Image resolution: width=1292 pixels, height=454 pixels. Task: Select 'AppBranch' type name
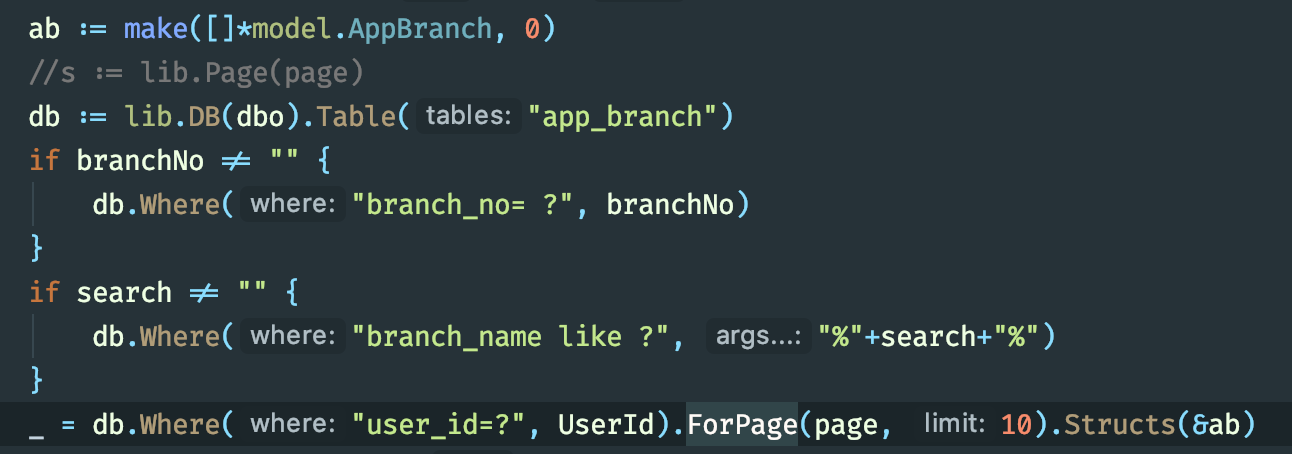[x=420, y=29]
